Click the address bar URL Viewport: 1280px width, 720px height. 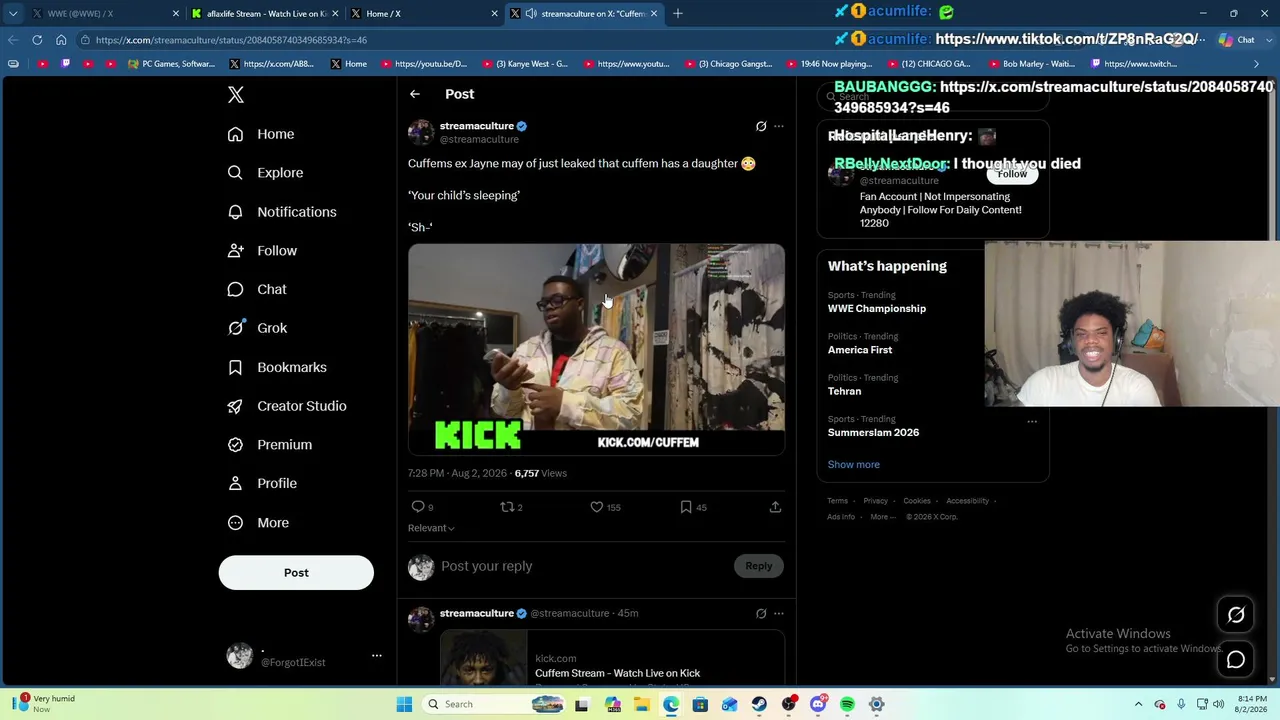click(x=231, y=40)
